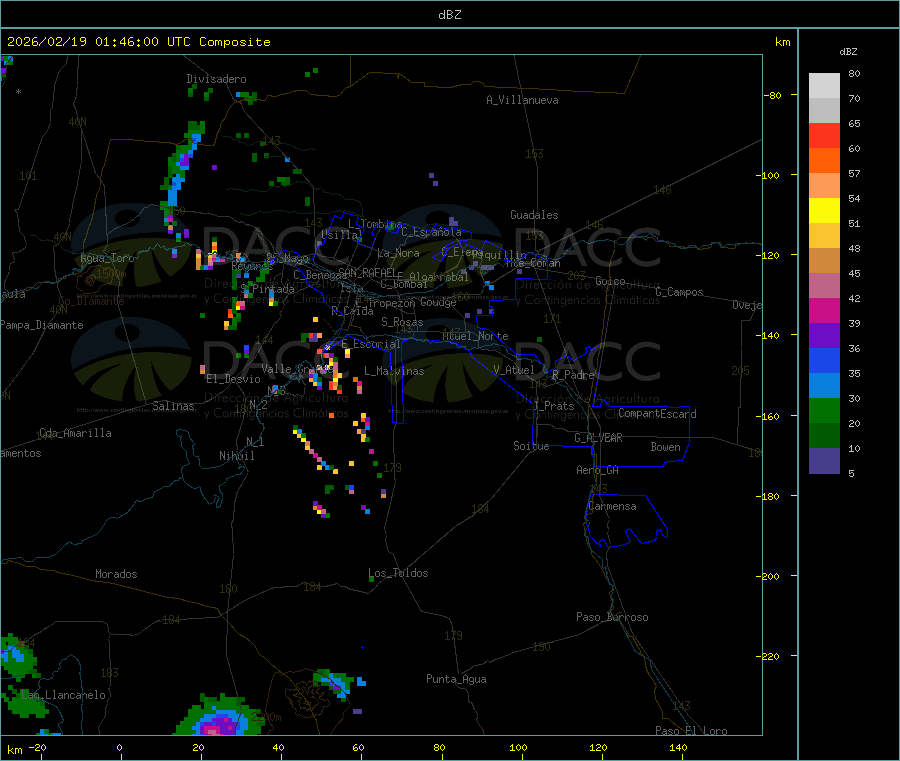The image size is (900, 761).
Task: Click the R_Padre map label
Action: [x=573, y=375]
